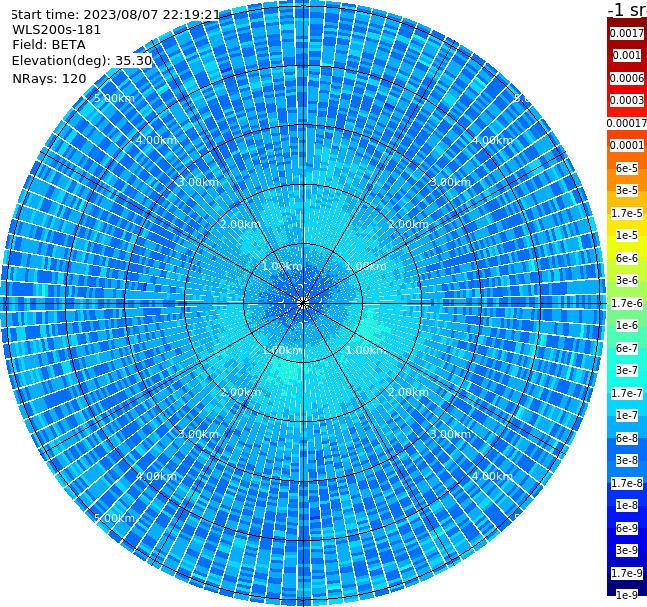The image size is (647, 607).
Task: Click the 0.00017 colorbar label
Action: point(627,123)
